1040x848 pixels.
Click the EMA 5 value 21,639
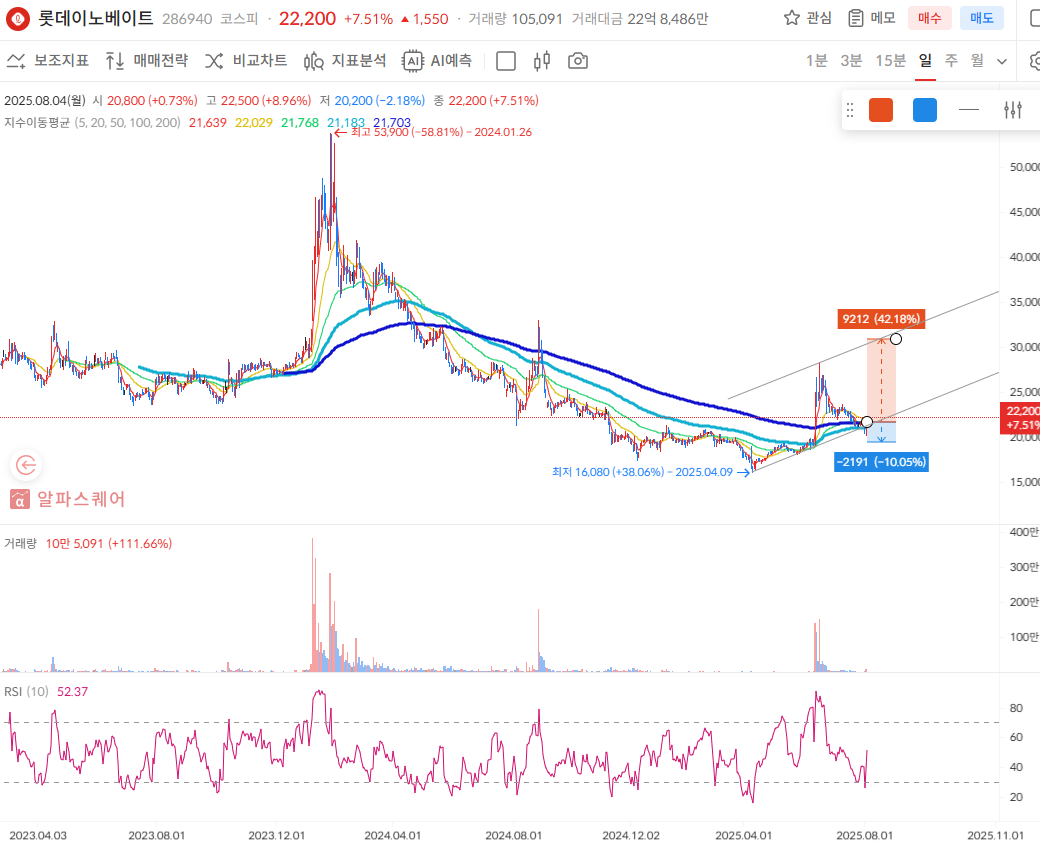click(208, 123)
